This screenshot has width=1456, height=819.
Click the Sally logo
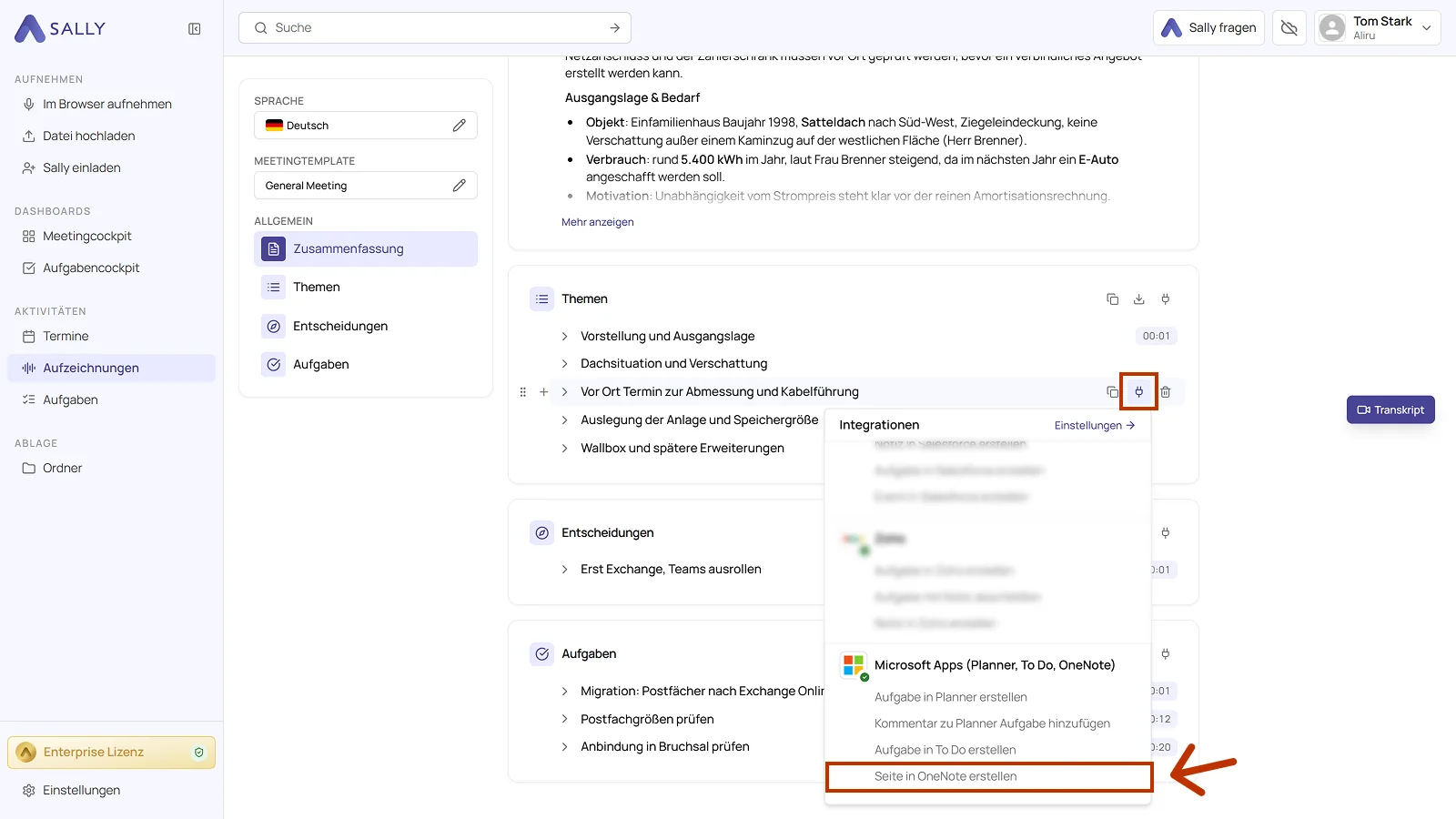(60, 29)
